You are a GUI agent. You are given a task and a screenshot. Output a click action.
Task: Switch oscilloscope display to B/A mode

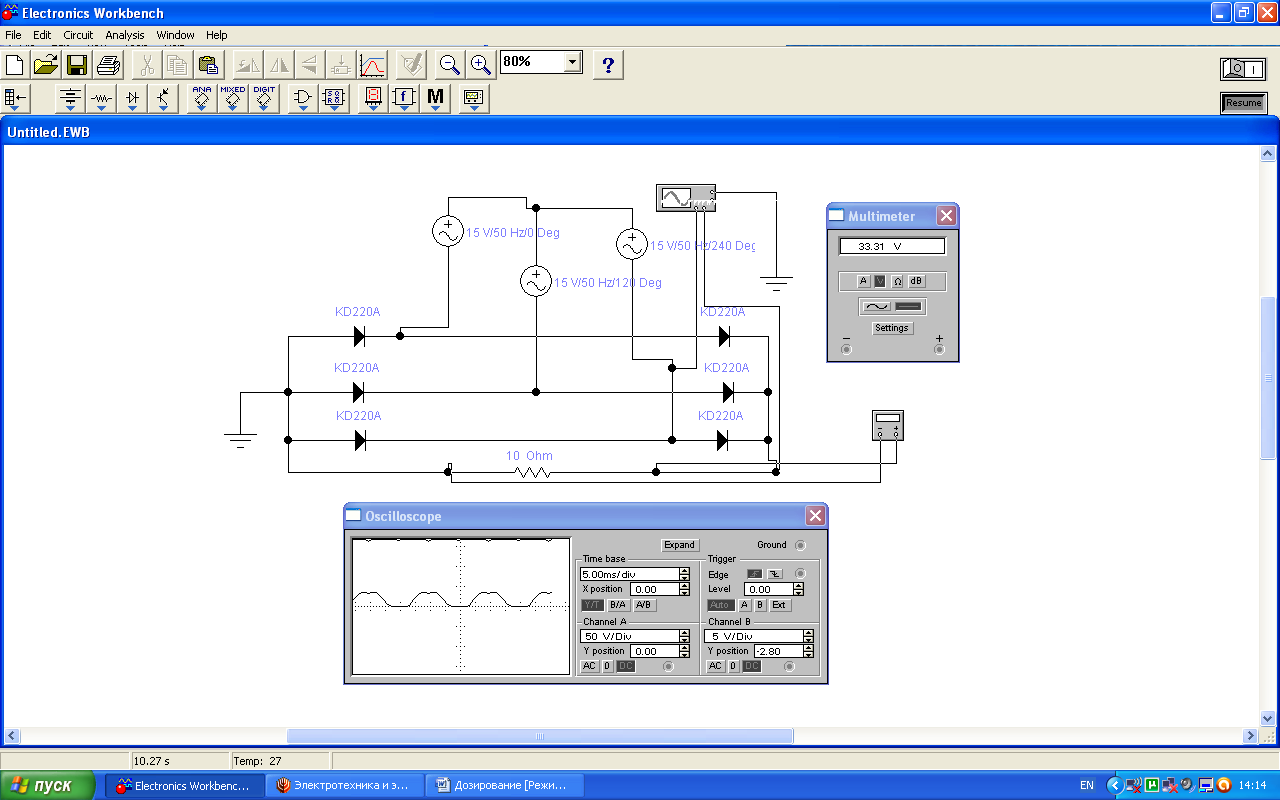pos(619,605)
